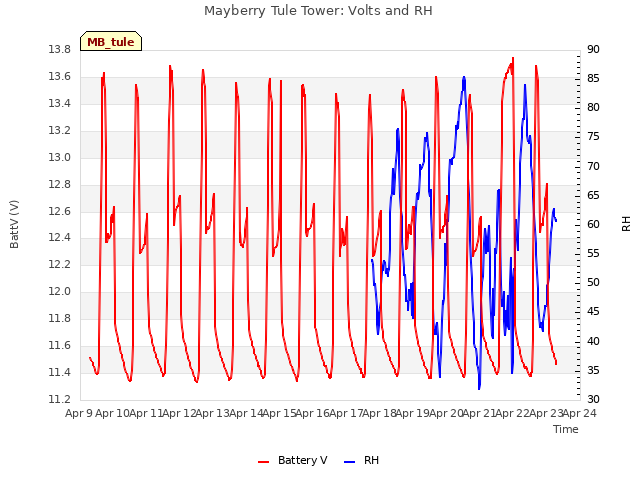
Task: Click the '35' right axis value
Action: pos(593,371)
